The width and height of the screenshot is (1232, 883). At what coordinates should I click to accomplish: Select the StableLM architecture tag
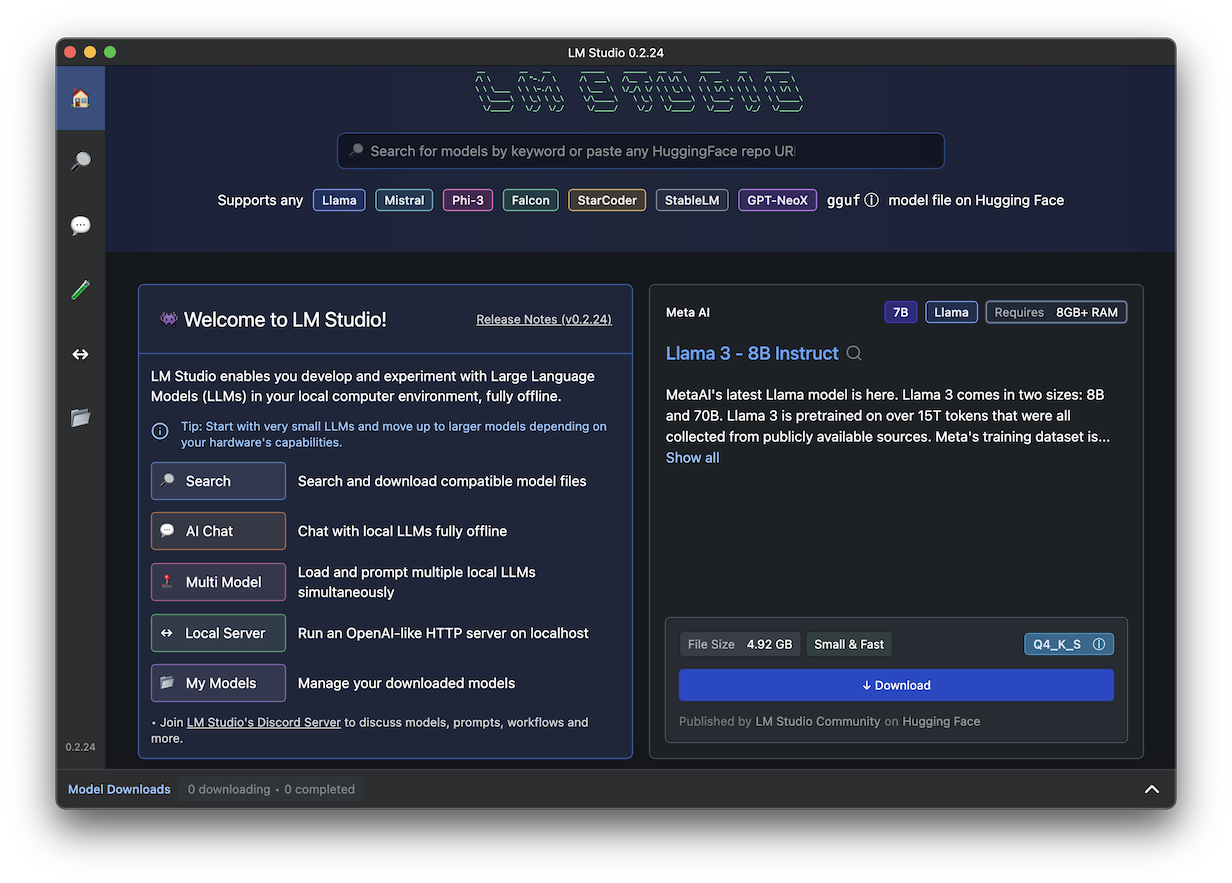pos(692,200)
